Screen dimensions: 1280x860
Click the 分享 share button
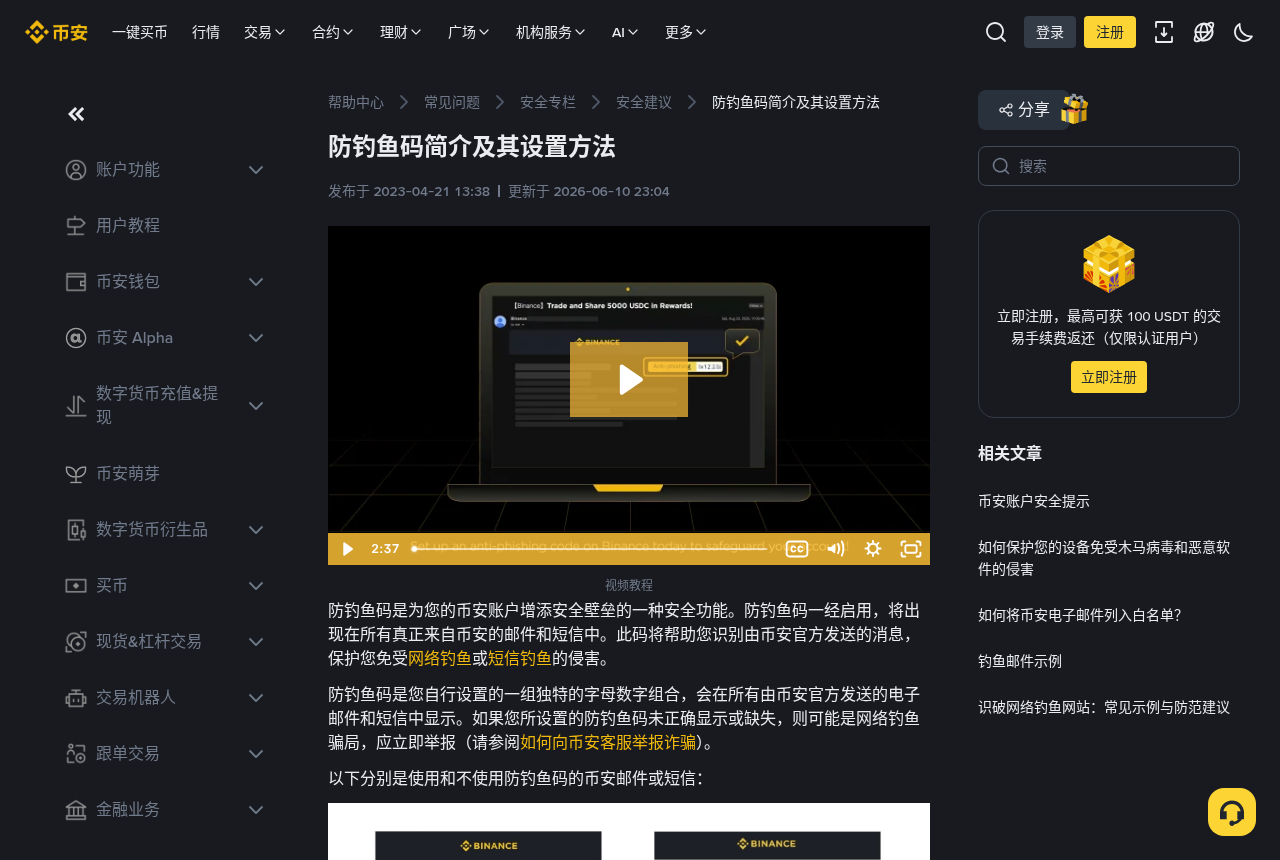1024,110
